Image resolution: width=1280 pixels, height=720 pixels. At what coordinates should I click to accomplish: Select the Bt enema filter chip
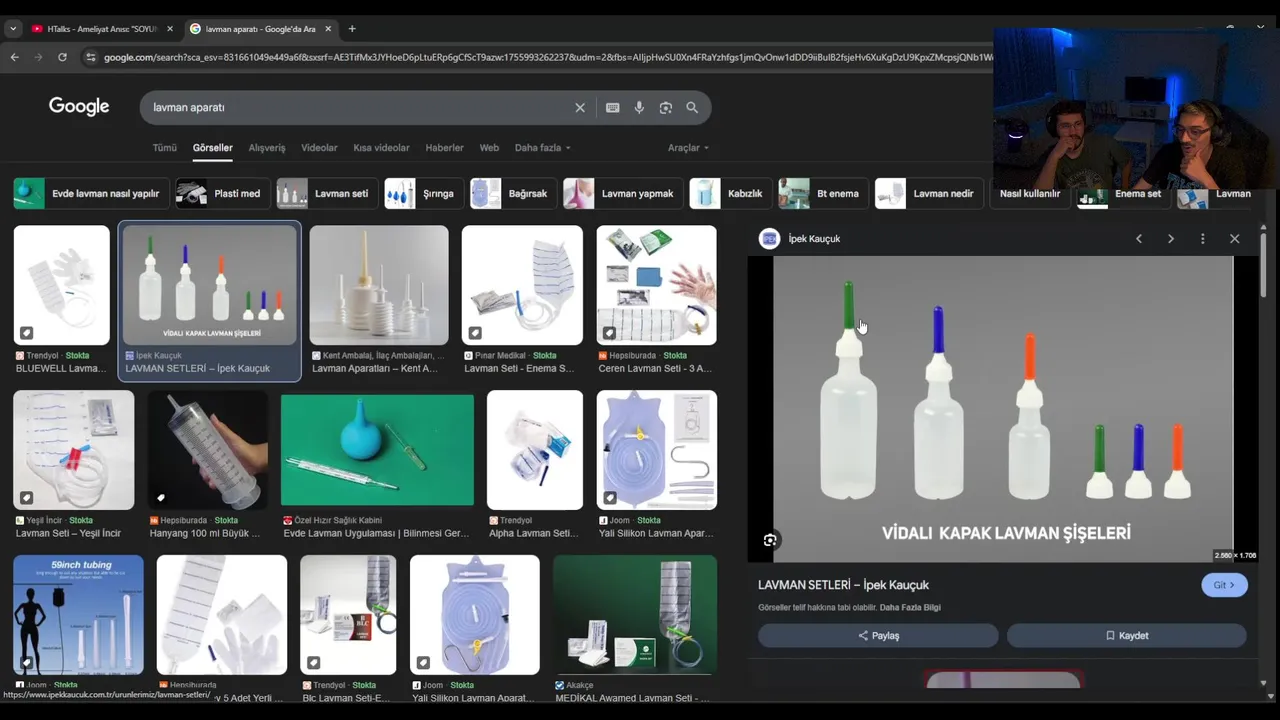coord(823,194)
